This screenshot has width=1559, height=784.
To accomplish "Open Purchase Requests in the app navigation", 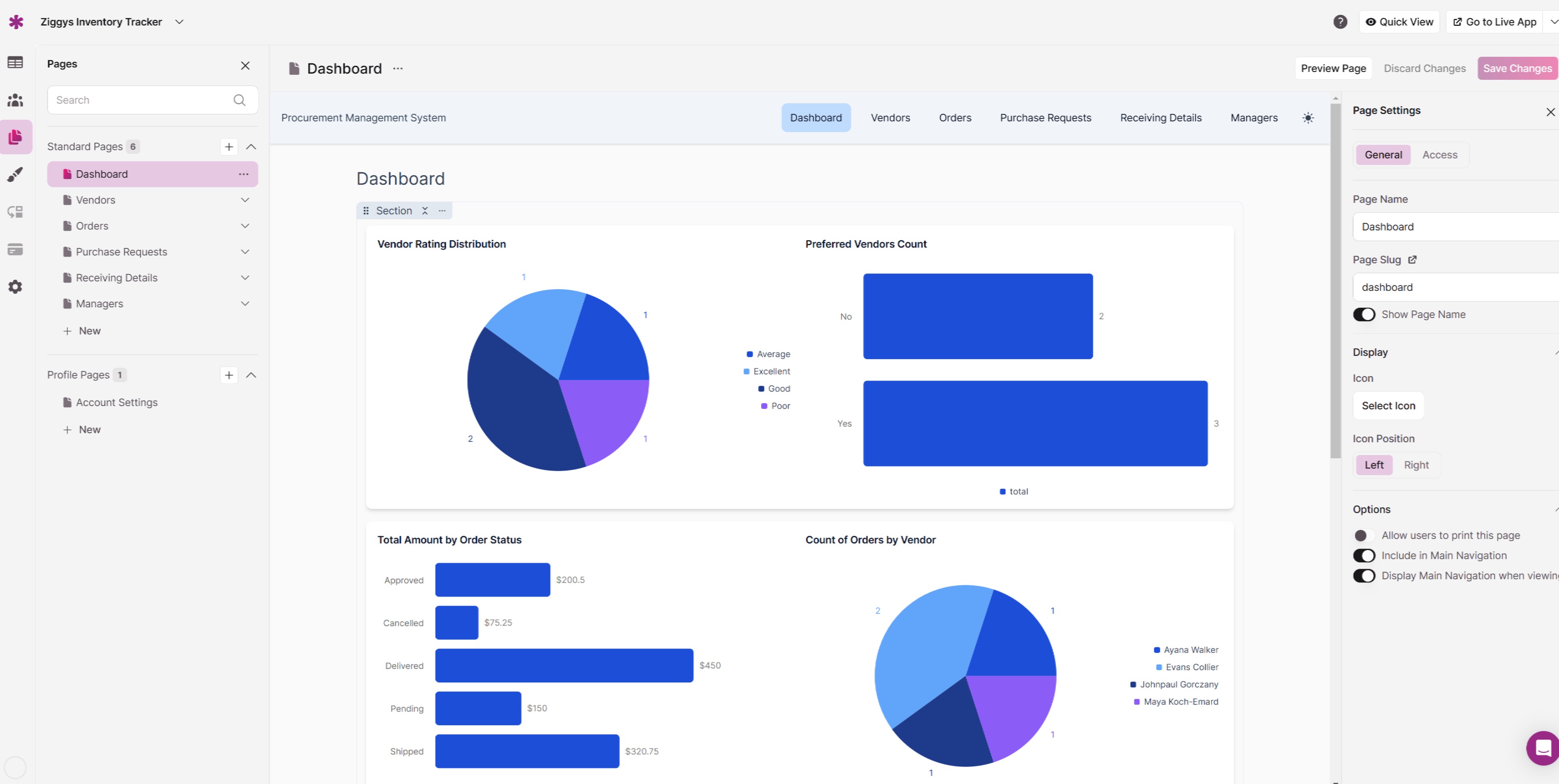I will coord(1045,118).
